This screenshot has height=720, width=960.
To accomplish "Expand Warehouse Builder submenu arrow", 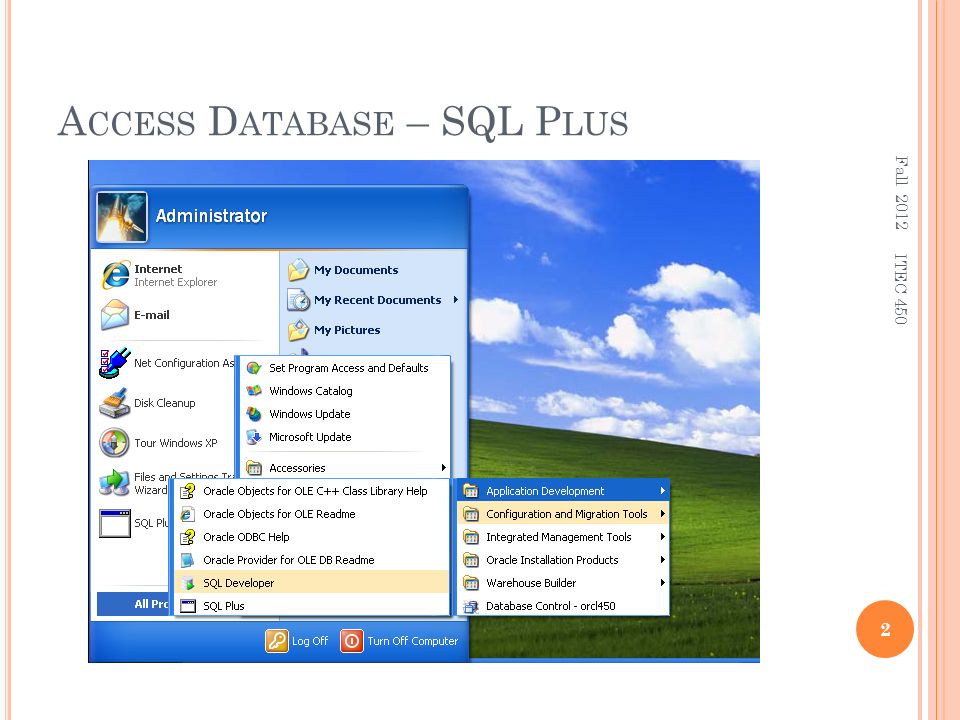I will pyautogui.click(x=662, y=583).
